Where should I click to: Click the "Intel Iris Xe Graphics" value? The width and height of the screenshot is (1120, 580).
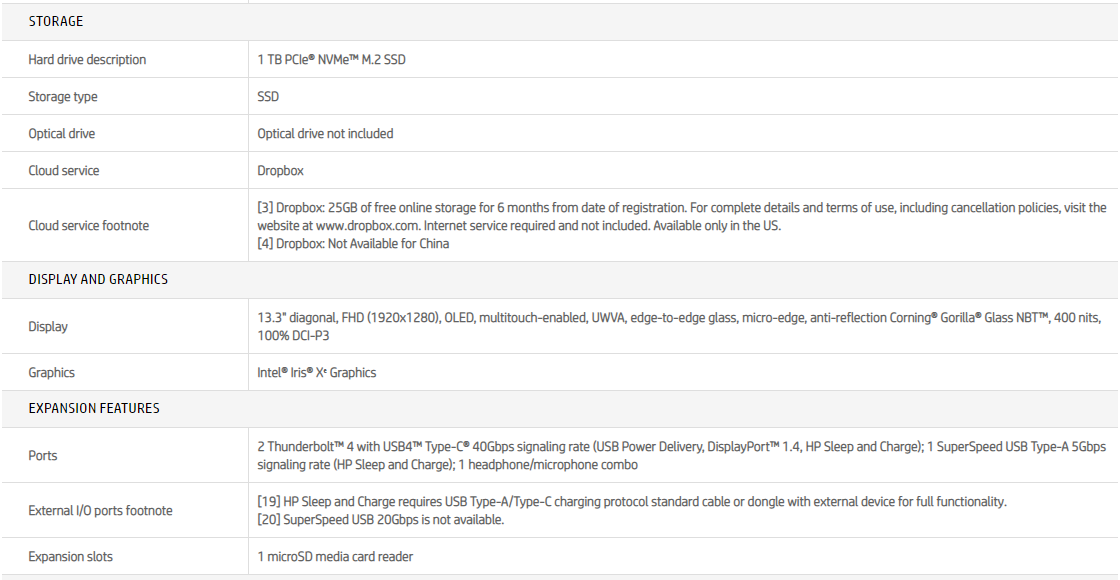pyautogui.click(x=316, y=373)
